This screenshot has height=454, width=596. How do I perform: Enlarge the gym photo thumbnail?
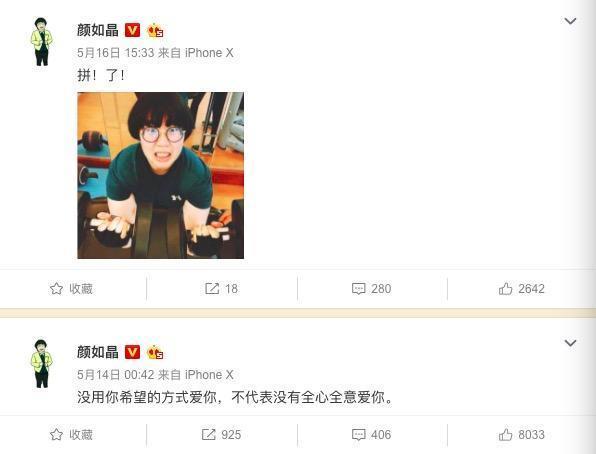point(160,175)
